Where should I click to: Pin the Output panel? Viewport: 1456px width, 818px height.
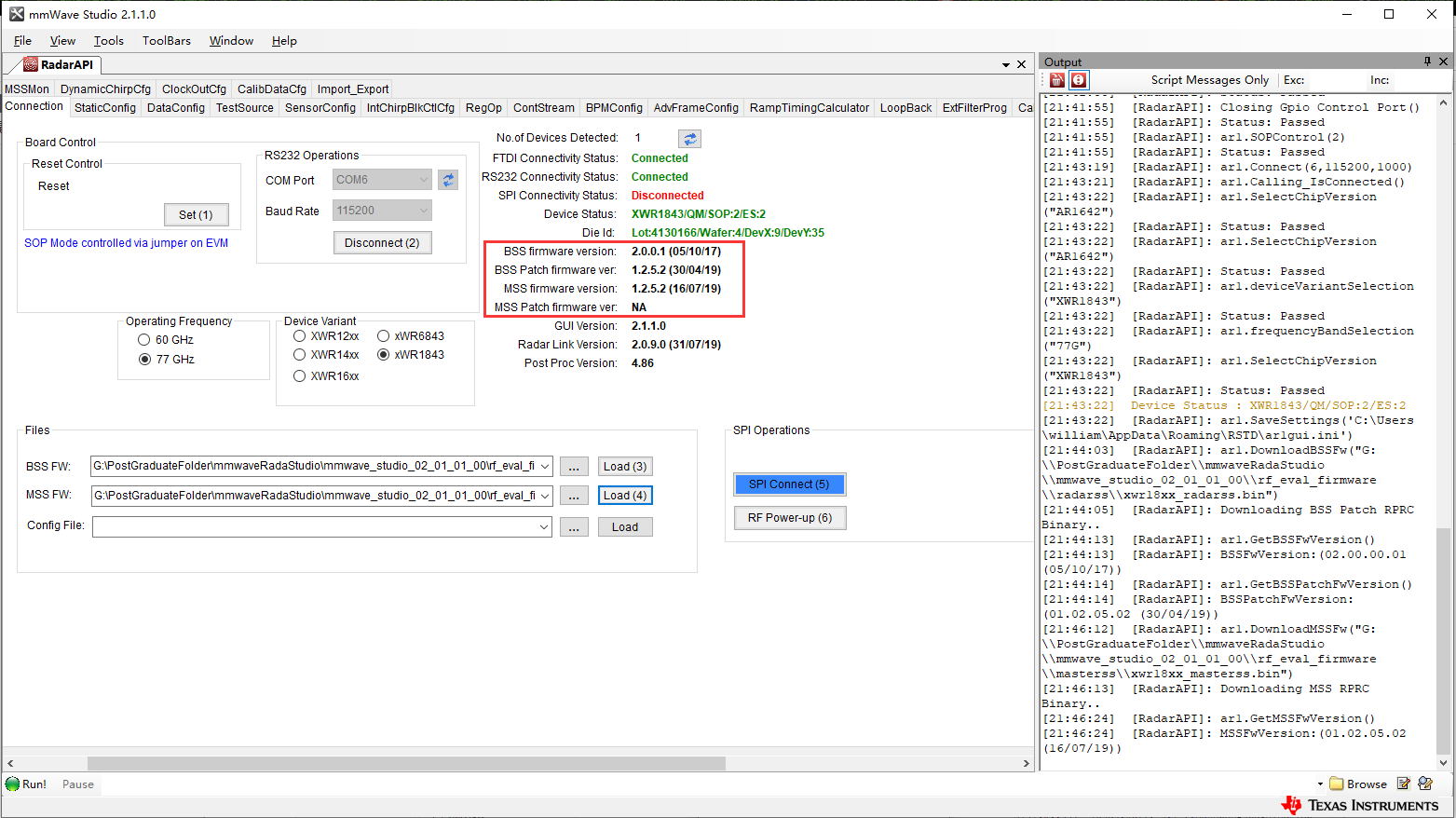[1427, 61]
